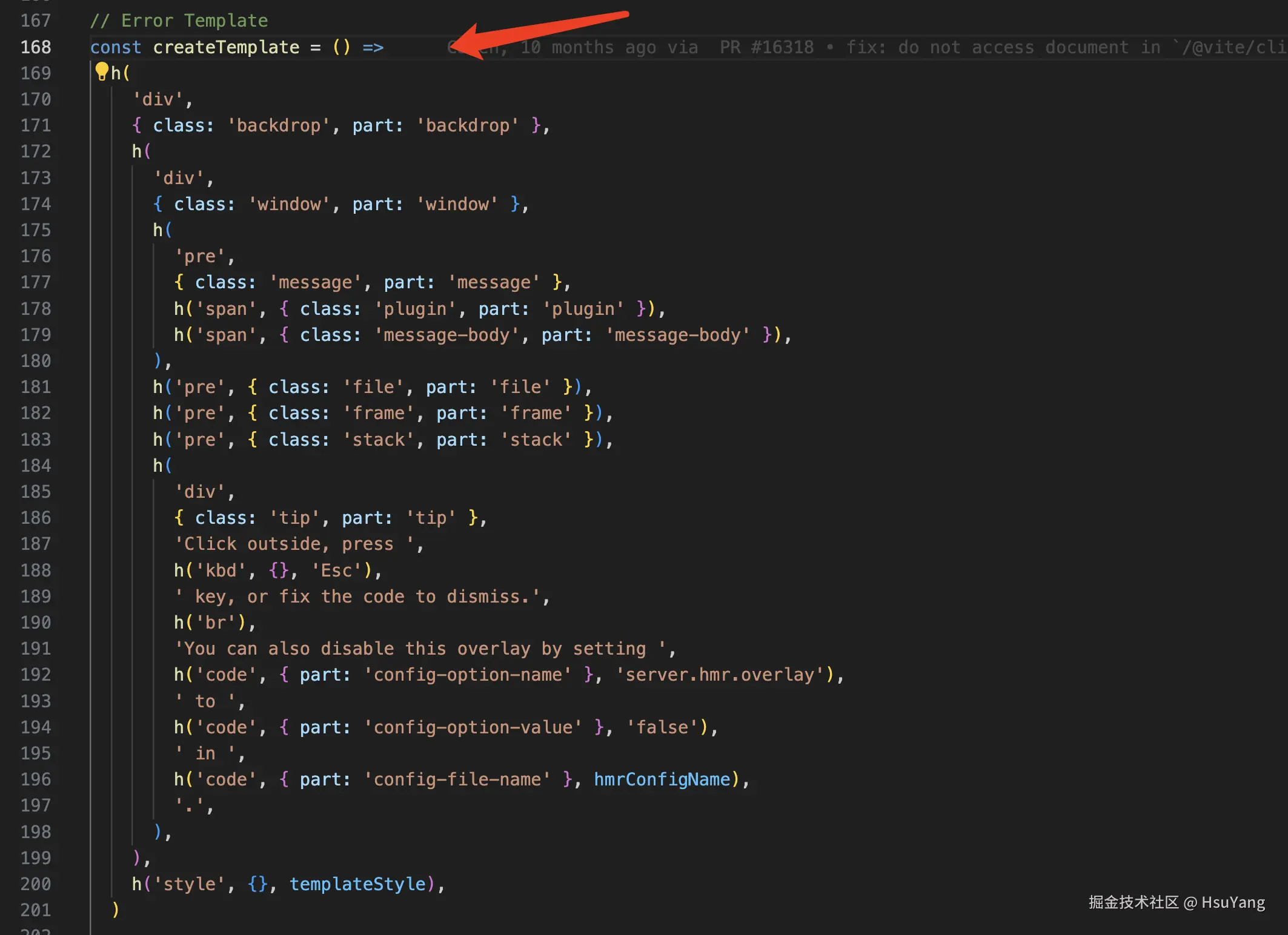Click line number 201 in the gutter
The width and height of the screenshot is (1288, 935).
pos(36,910)
